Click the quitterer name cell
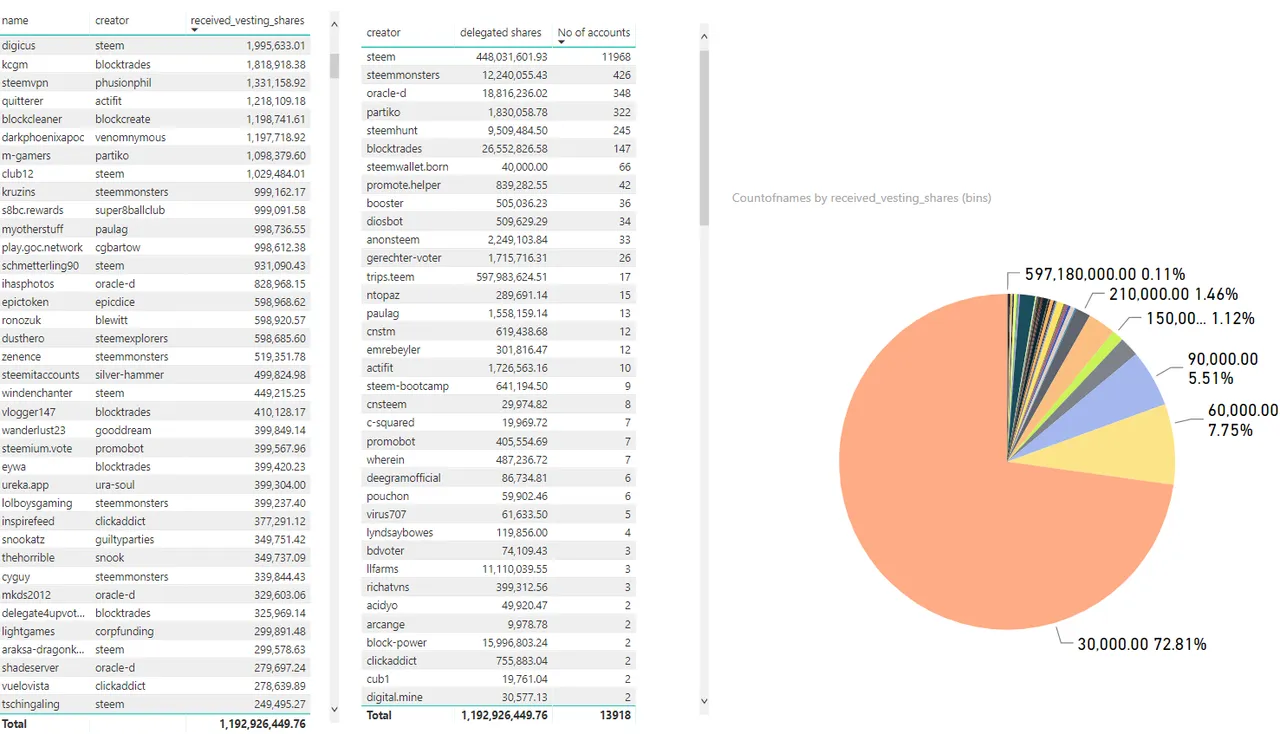Image resolution: width=1280 pixels, height=734 pixels. pyautogui.click(x=23, y=101)
